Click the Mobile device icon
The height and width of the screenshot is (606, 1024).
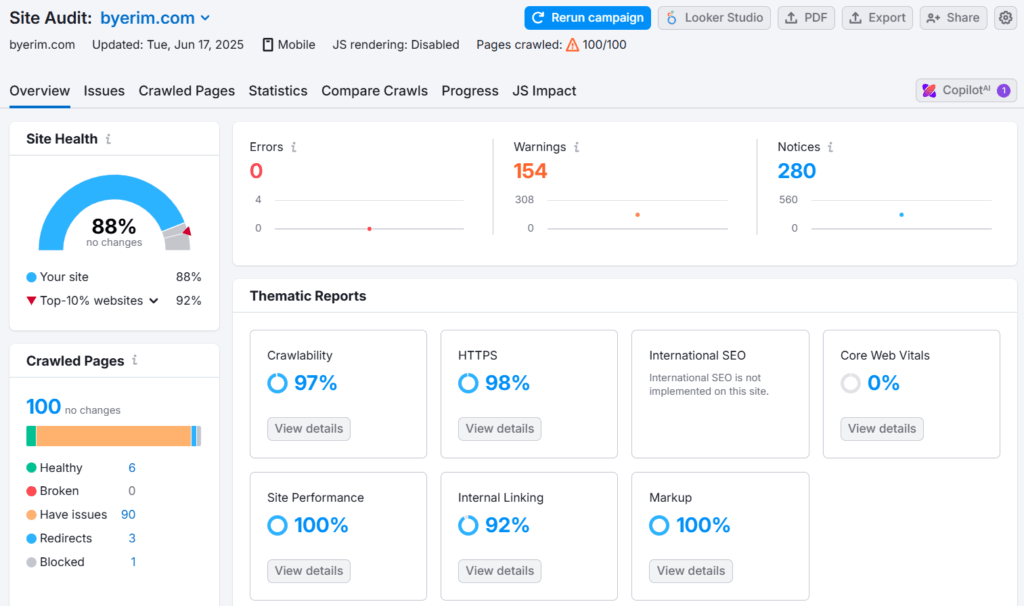click(268, 44)
